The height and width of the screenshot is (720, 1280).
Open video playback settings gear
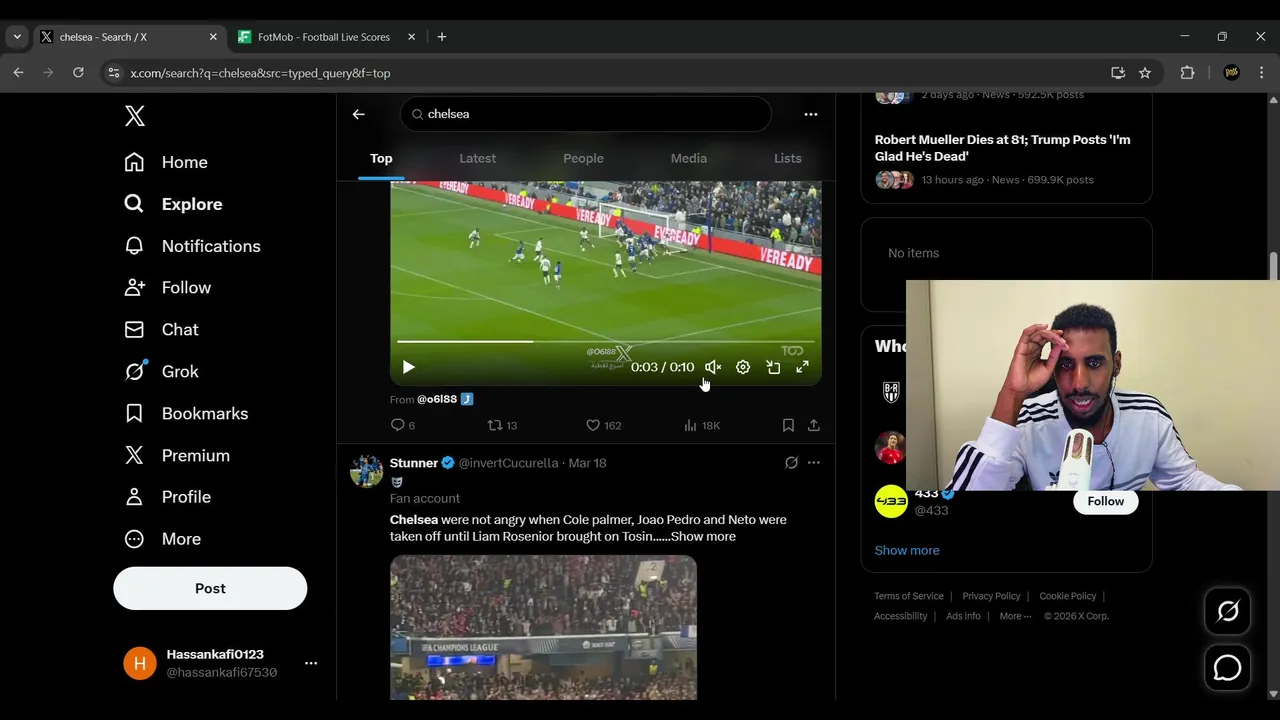point(743,367)
